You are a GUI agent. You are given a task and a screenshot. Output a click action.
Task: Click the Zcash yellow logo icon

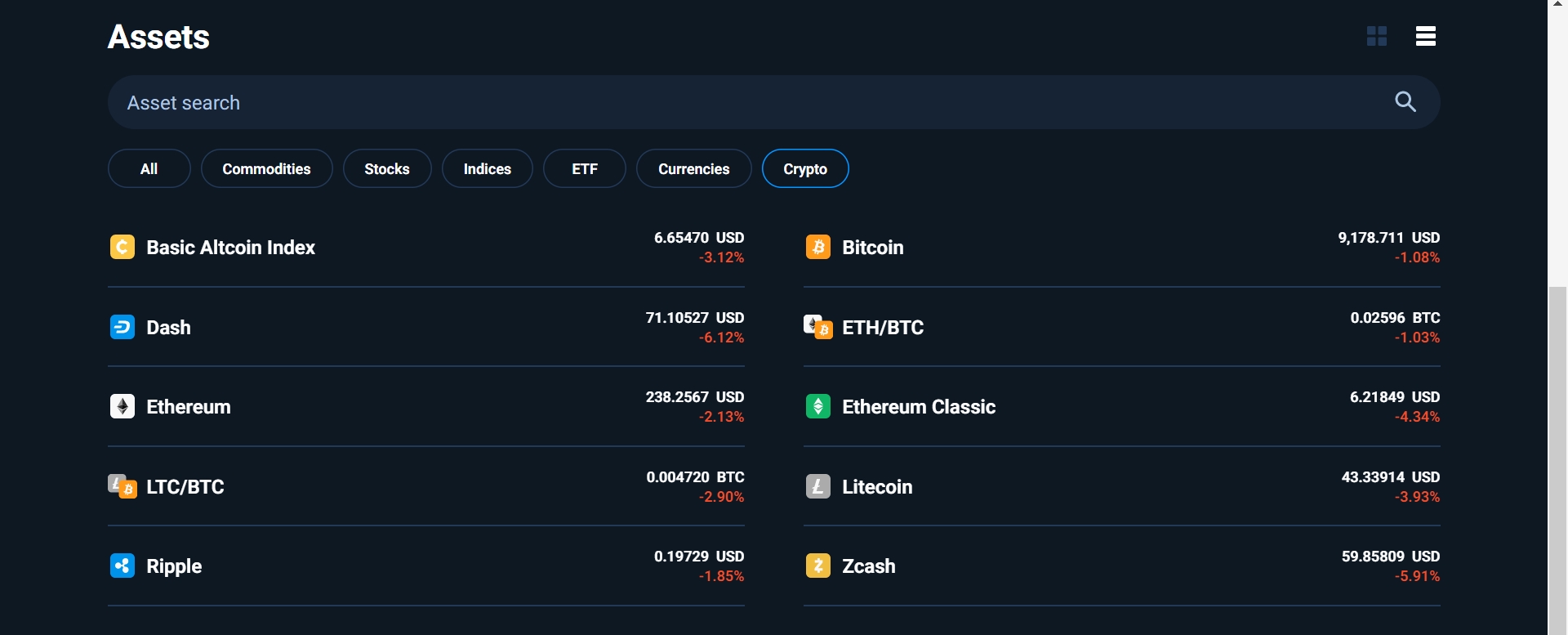point(818,566)
